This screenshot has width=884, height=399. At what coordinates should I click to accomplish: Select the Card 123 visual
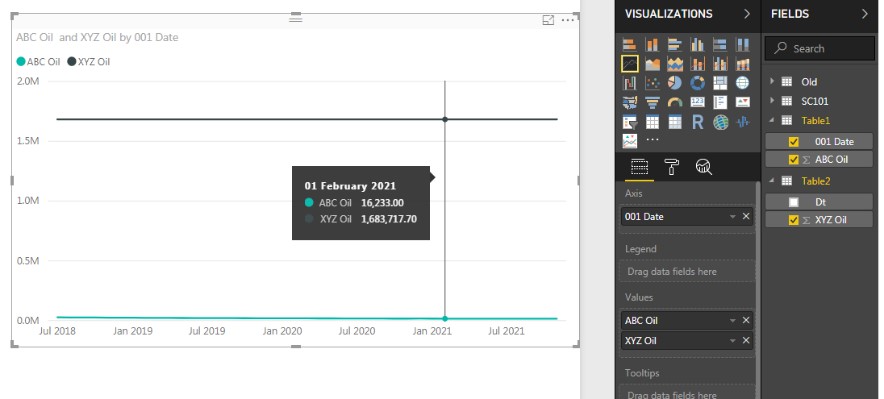697,103
